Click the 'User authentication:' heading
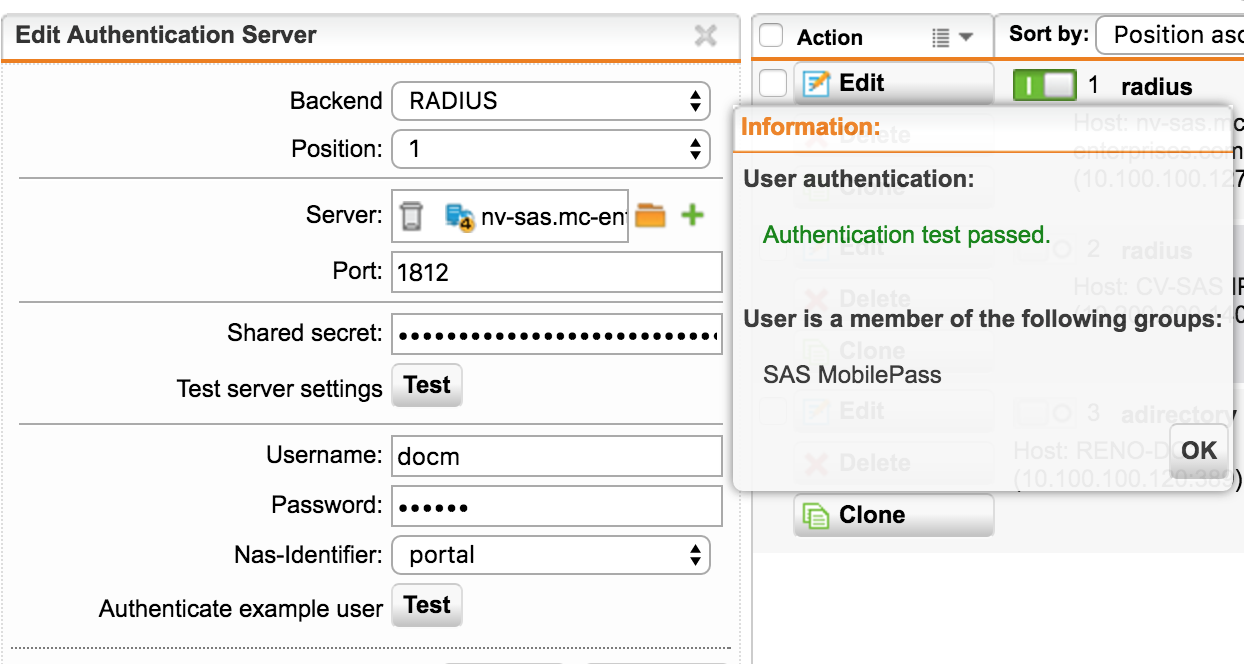Image resolution: width=1244 pixels, height=664 pixels. pyautogui.click(x=859, y=179)
